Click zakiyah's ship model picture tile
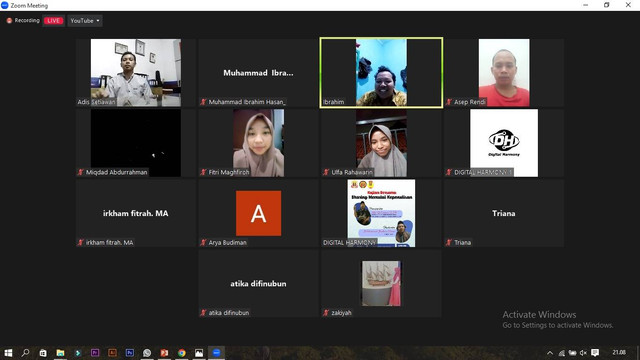 (381, 283)
